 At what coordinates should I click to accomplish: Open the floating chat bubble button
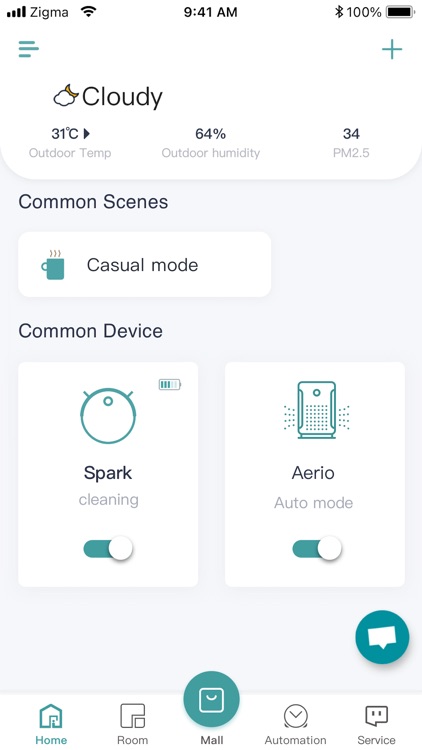(382, 637)
